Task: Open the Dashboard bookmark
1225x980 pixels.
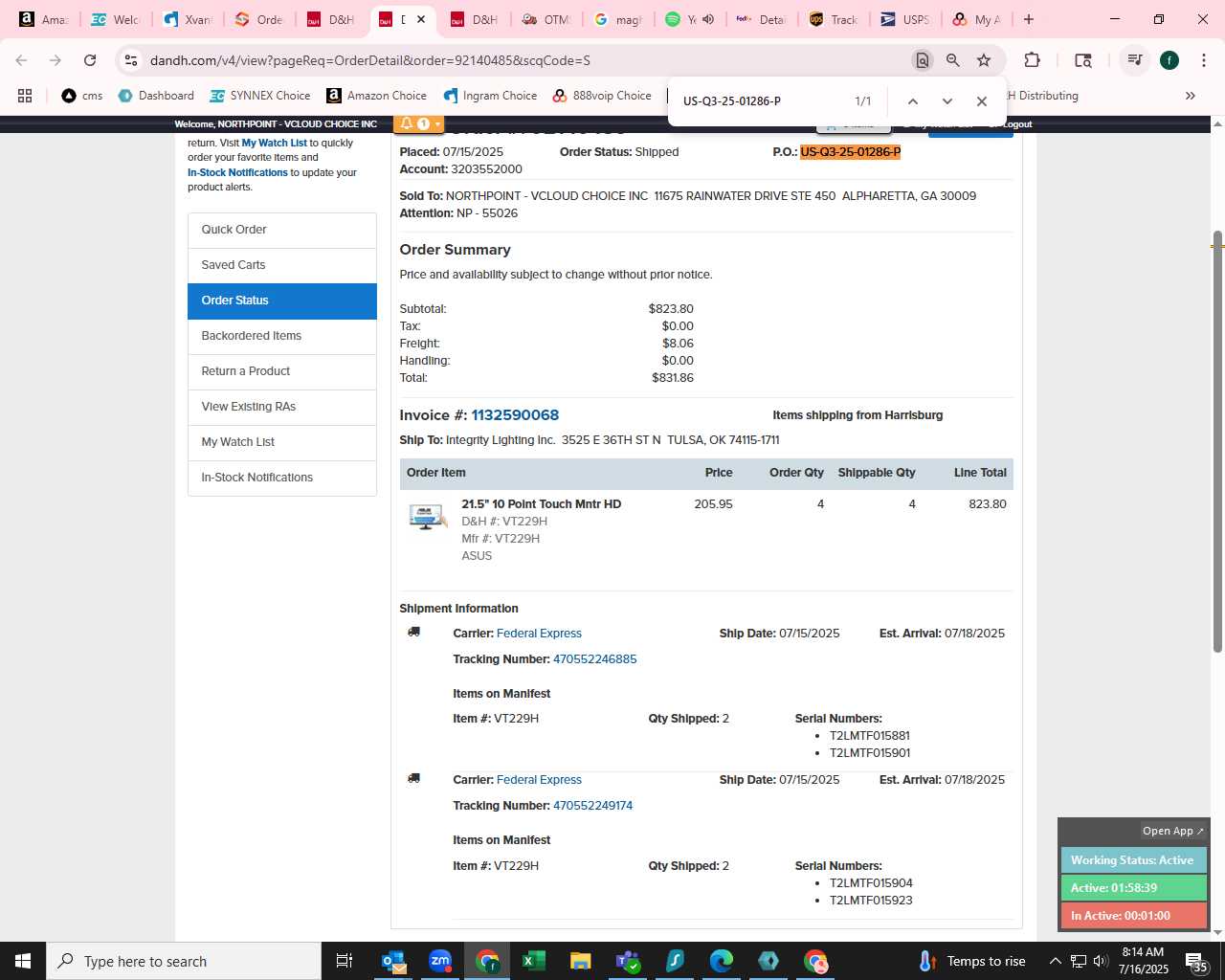Action: tap(156, 96)
